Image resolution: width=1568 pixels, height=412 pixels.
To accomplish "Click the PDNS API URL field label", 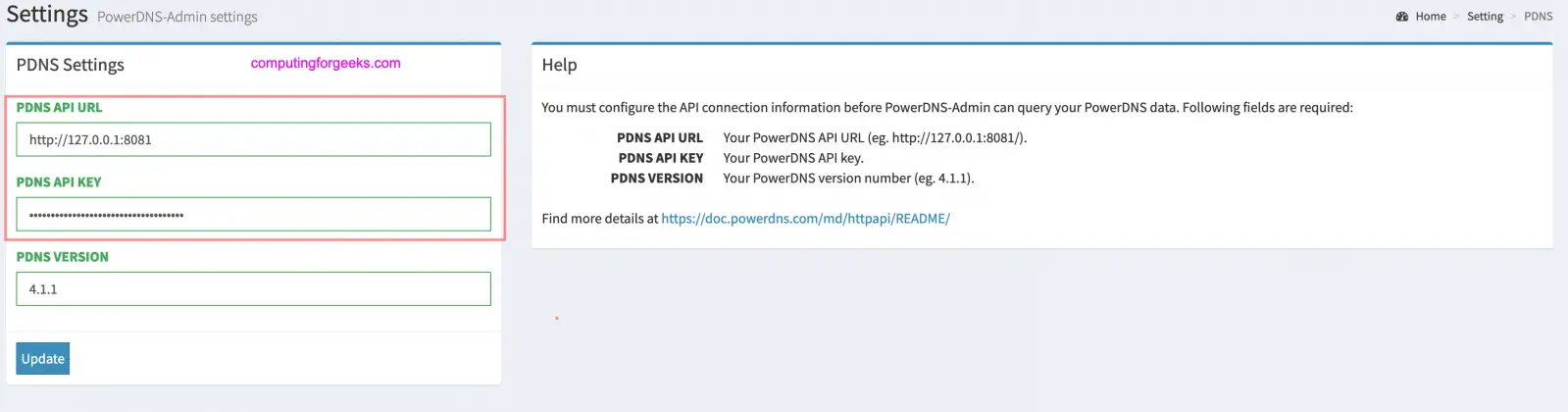I will 59,108.
